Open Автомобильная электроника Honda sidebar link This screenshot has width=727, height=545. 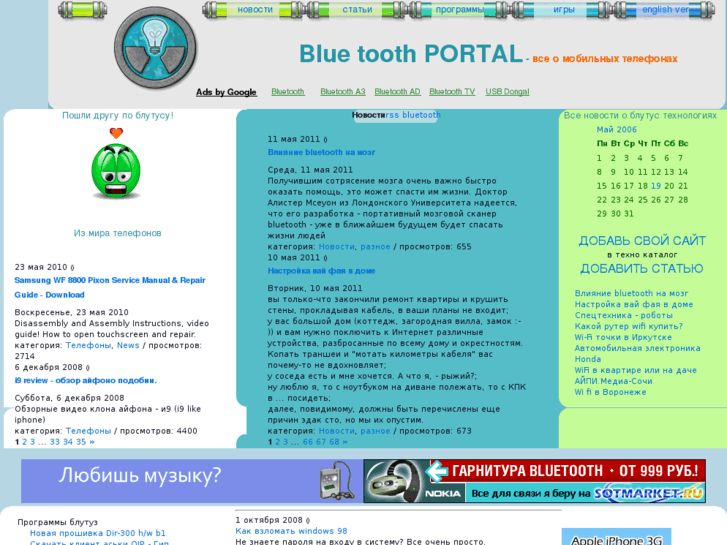(x=638, y=353)
